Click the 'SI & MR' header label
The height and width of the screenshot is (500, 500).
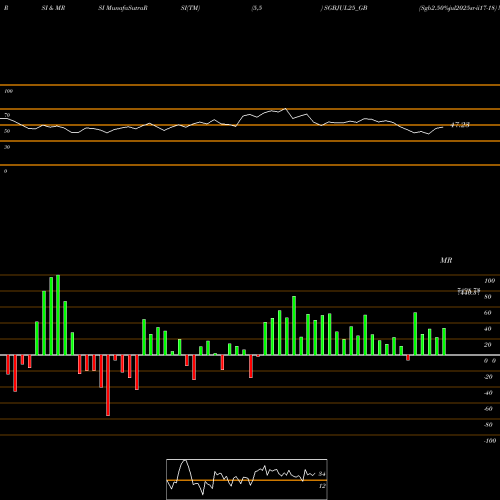pyautogui.click(x=53, y=8)
